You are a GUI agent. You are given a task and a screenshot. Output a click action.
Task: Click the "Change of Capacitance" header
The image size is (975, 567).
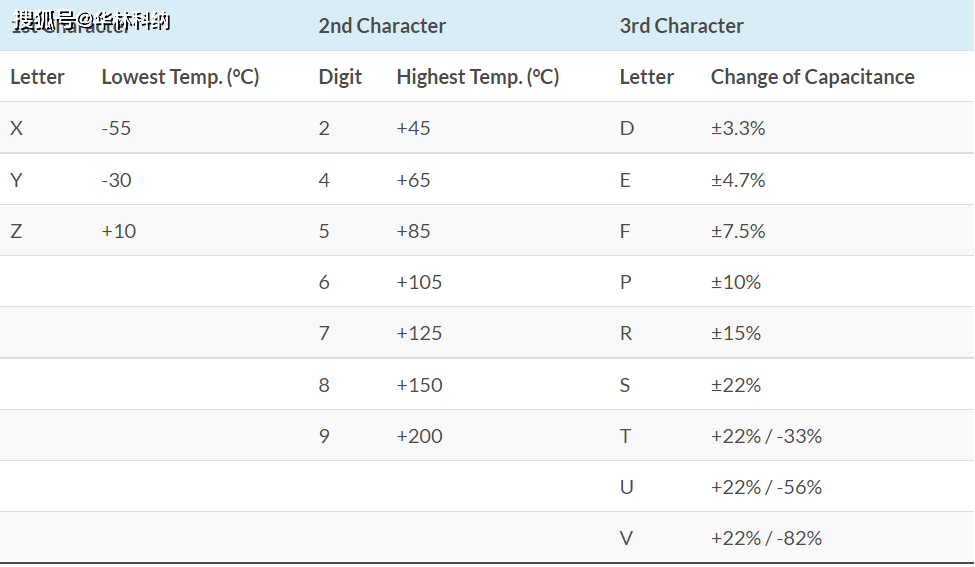[x=812, y=77]
